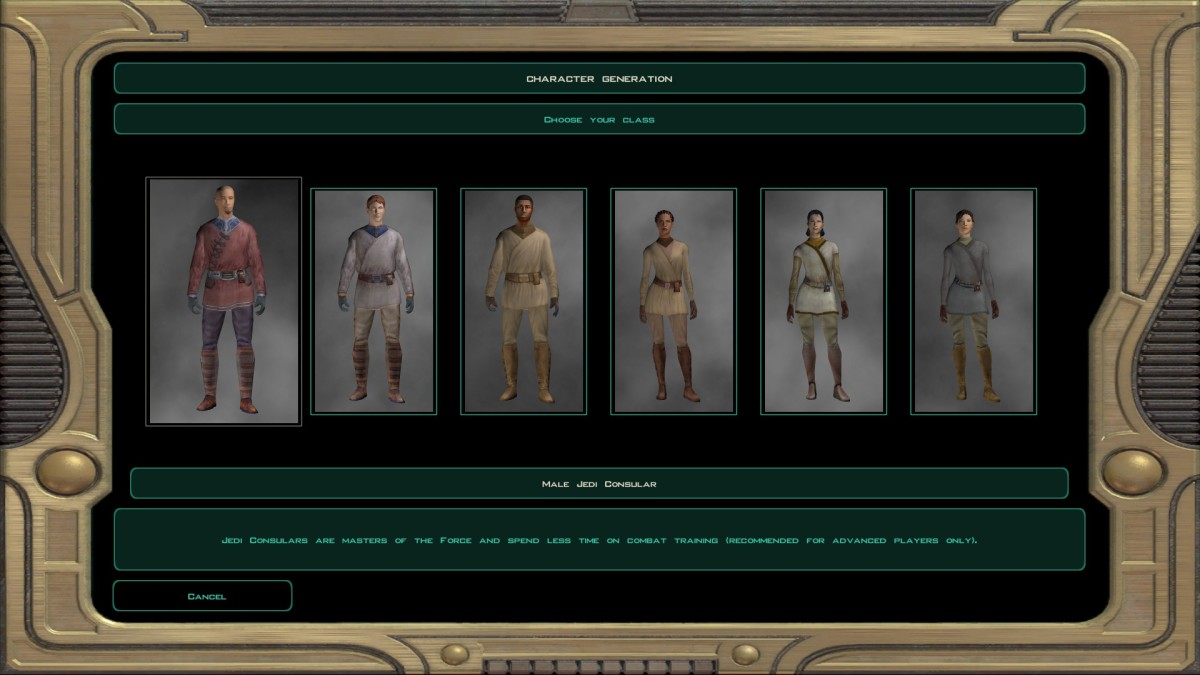The height and width of the screenshot is (675, 1200).
Task: Choose the male character with the blue collar
Action: click(x=374, y=301)
